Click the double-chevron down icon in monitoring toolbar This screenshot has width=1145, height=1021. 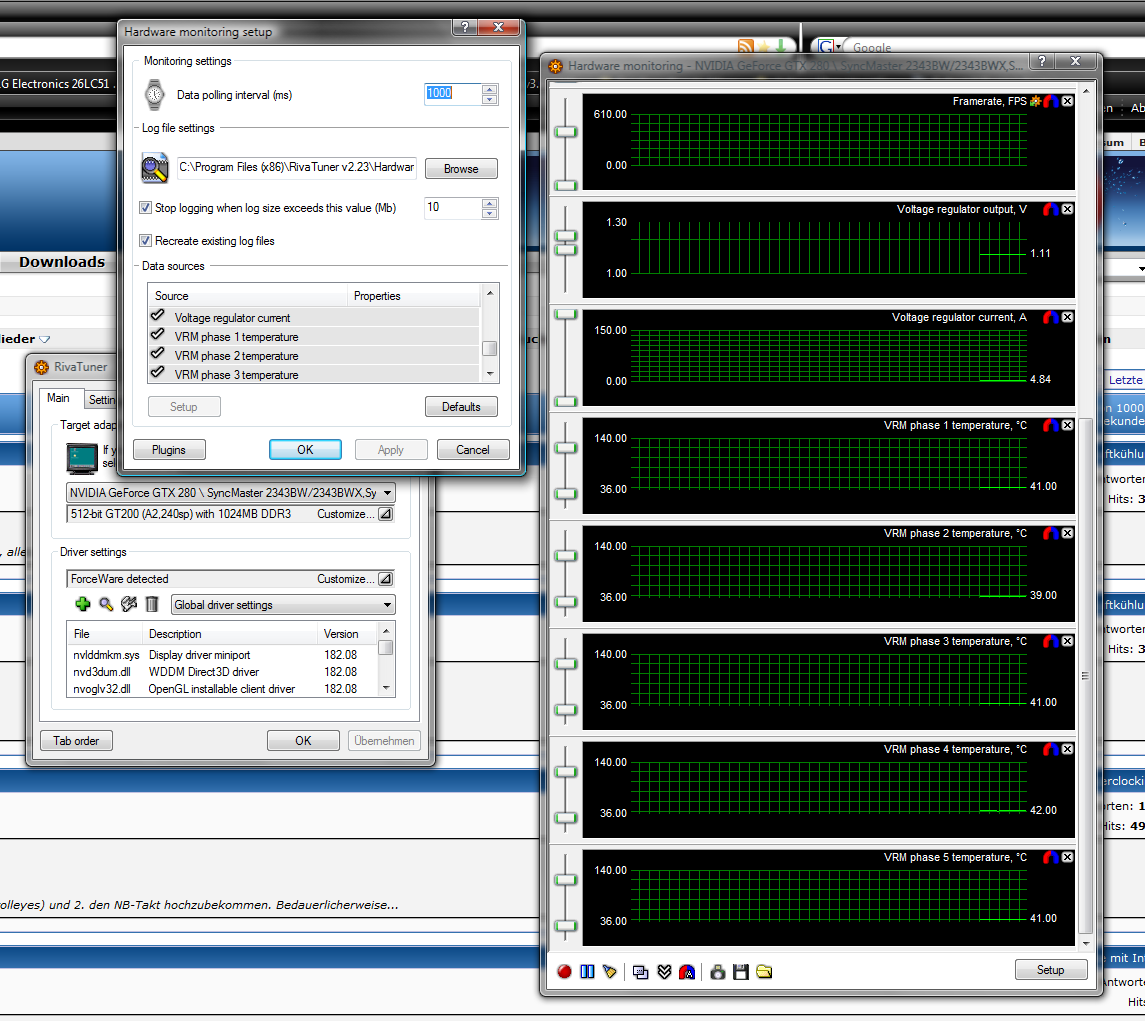pos(664,971)
